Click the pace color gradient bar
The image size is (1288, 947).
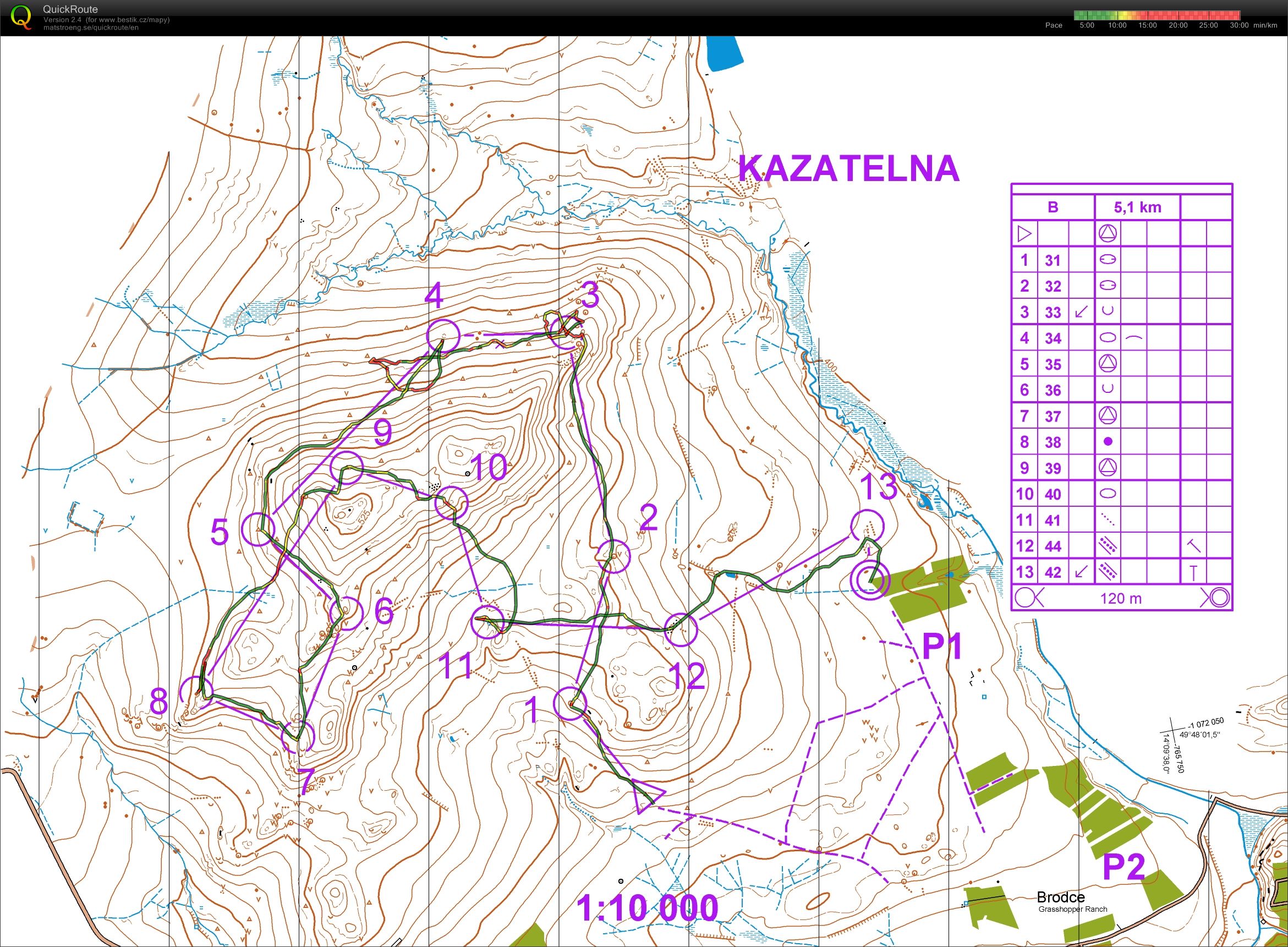[x=1158, y=15]
